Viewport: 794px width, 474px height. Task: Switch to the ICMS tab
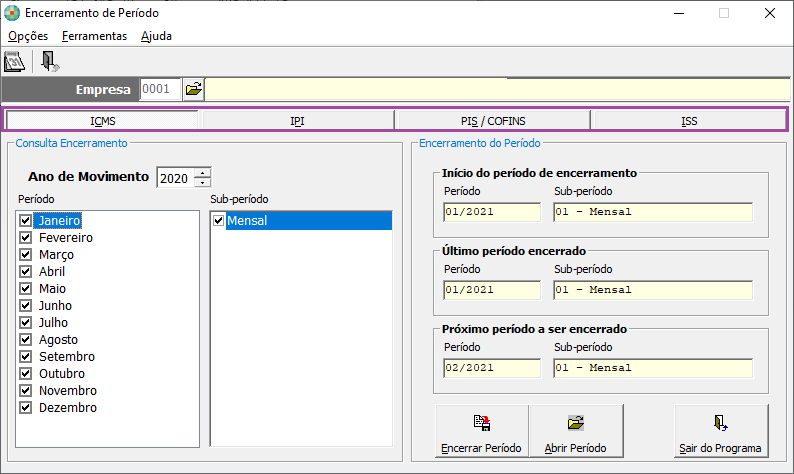click(x=102, y=121)
